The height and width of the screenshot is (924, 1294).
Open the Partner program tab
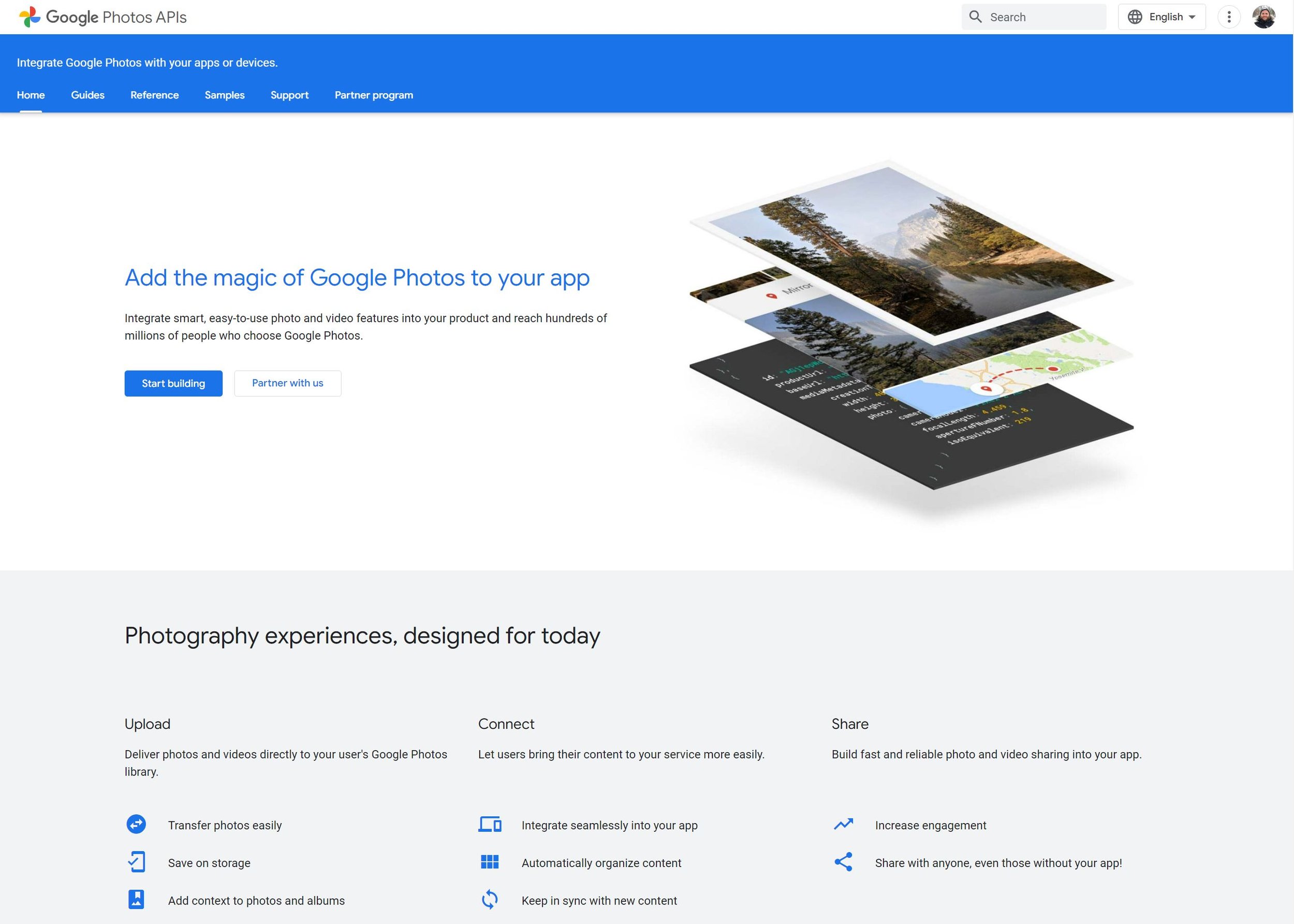(374, 95)
